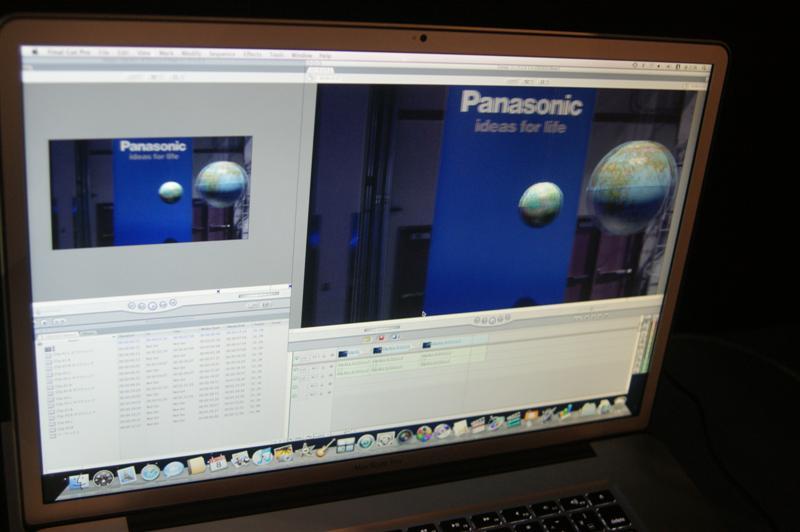Image resolution: width=800 pixels, height=532 pixels.
Task: Click the Canvas shuttle slider below the video
Action: 382,327
